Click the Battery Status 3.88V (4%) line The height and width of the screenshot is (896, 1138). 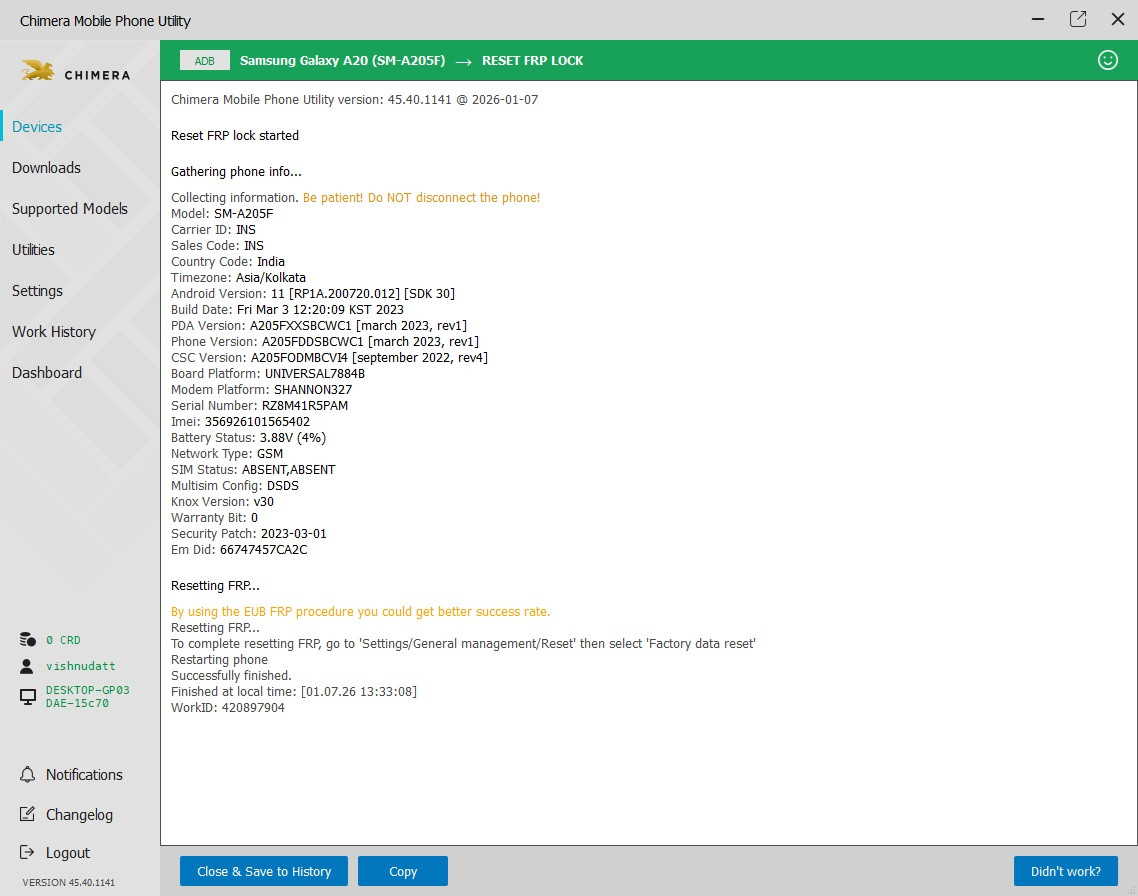(x=248, y=437)
